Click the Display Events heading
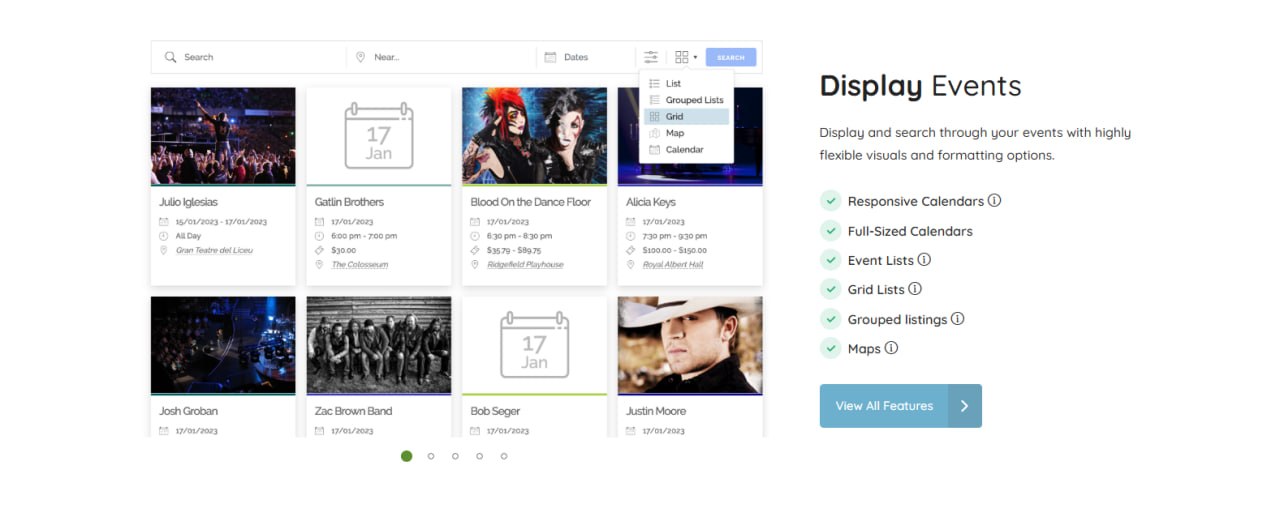The width and height of the screenshot is (1280, 521). click(920, 86)
